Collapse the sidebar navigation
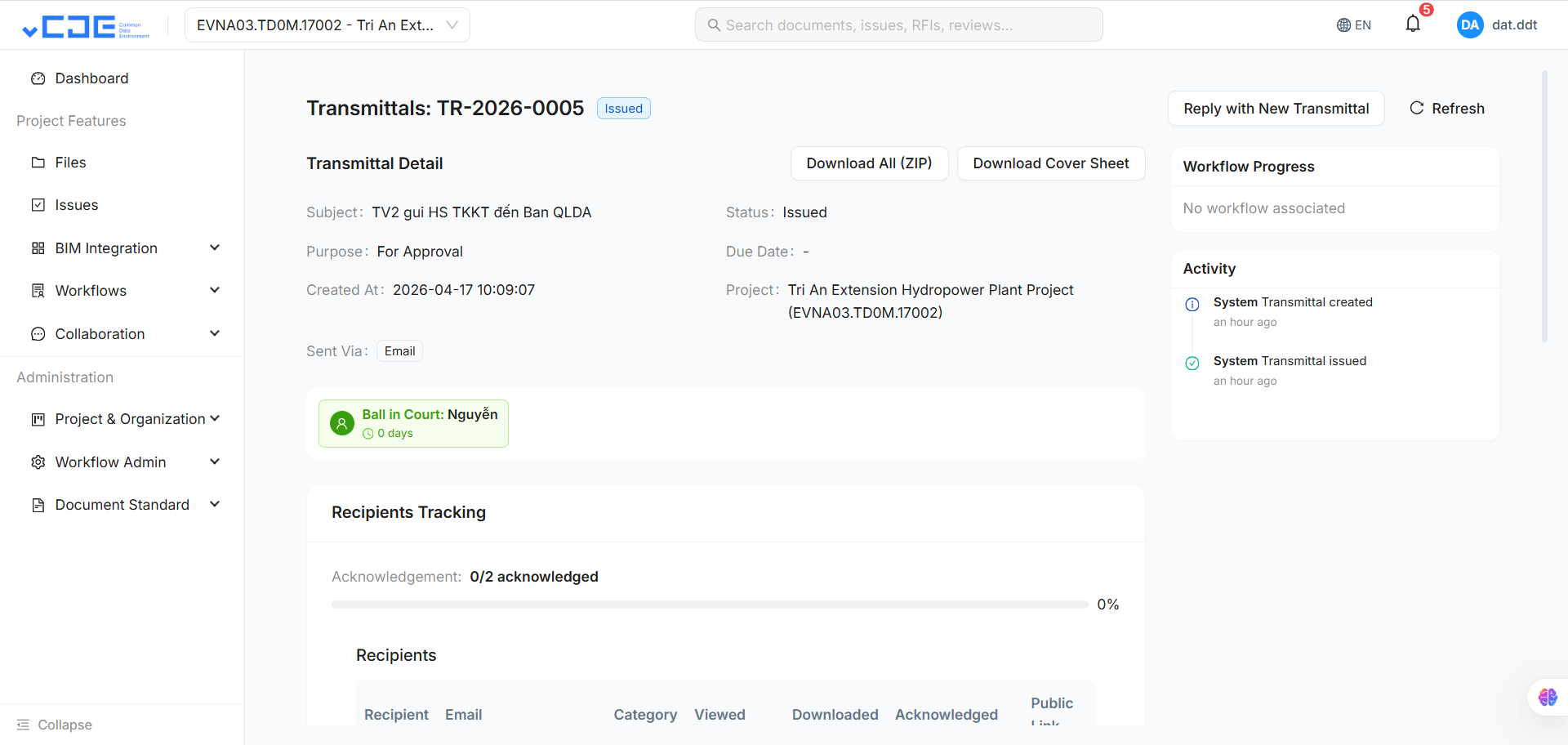1568x745 pixels. 54,725
